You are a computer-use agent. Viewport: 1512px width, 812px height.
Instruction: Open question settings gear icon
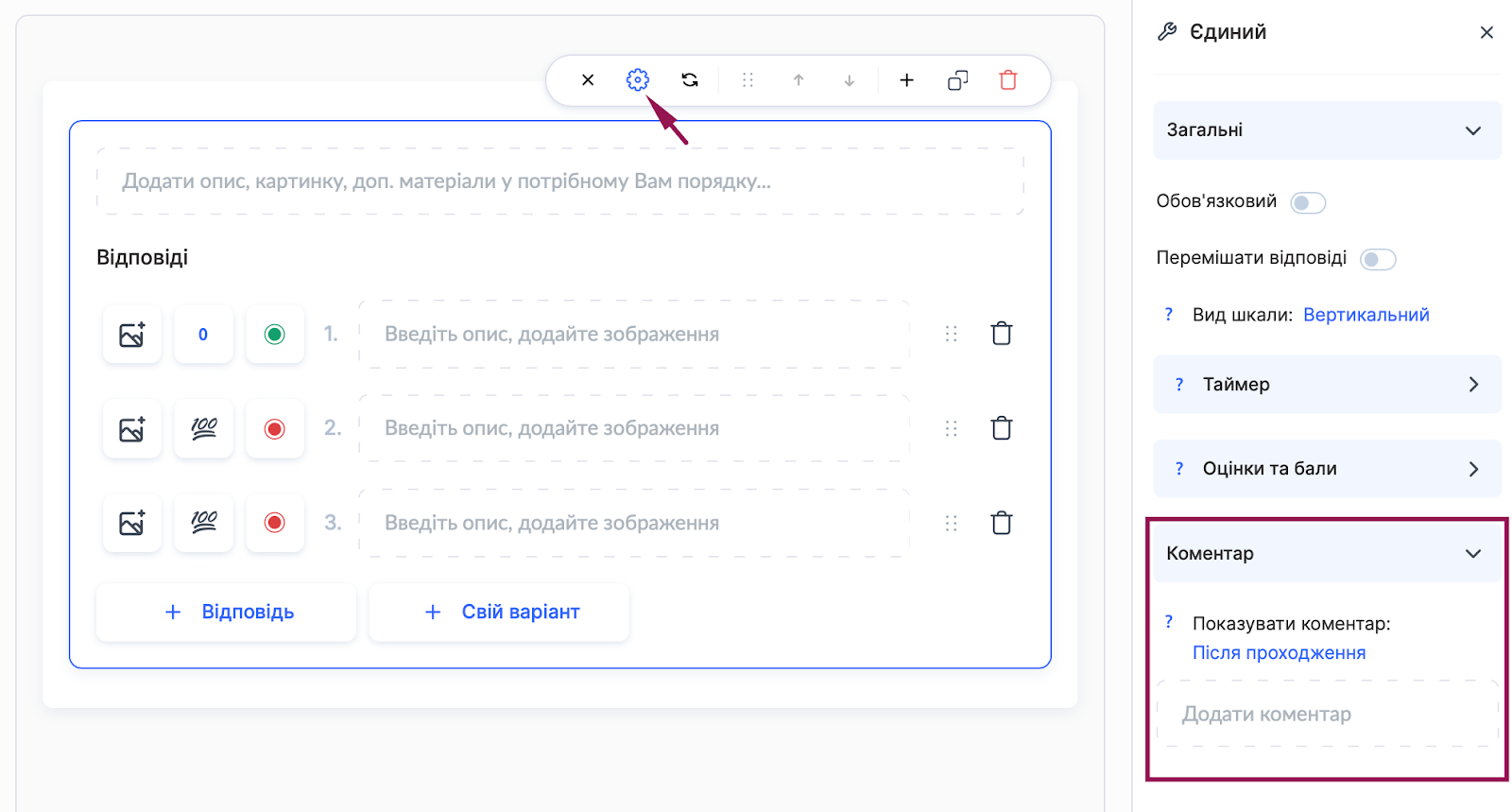(x=638, y=80)
